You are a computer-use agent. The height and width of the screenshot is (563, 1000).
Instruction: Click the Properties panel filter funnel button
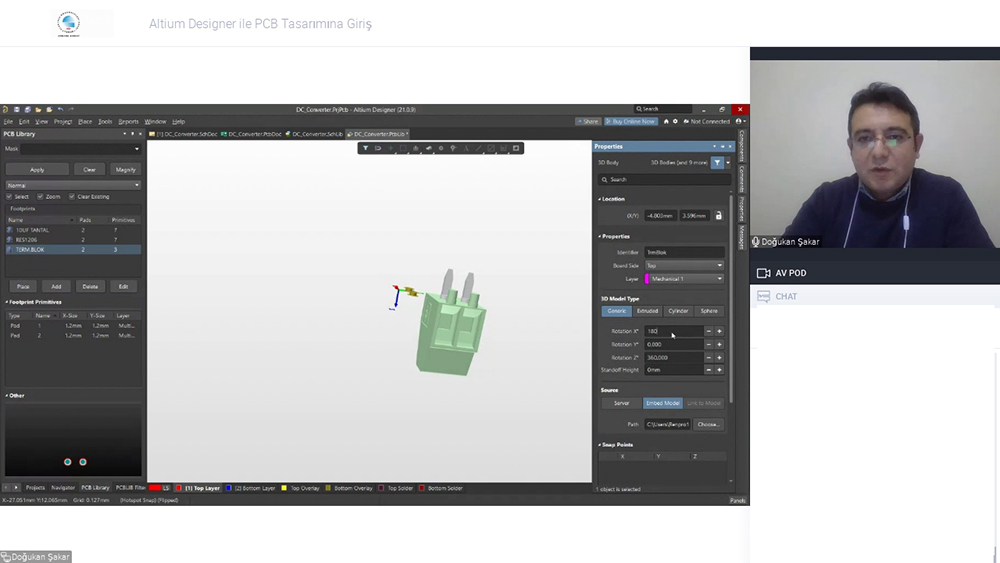click(x=717, y=163)
